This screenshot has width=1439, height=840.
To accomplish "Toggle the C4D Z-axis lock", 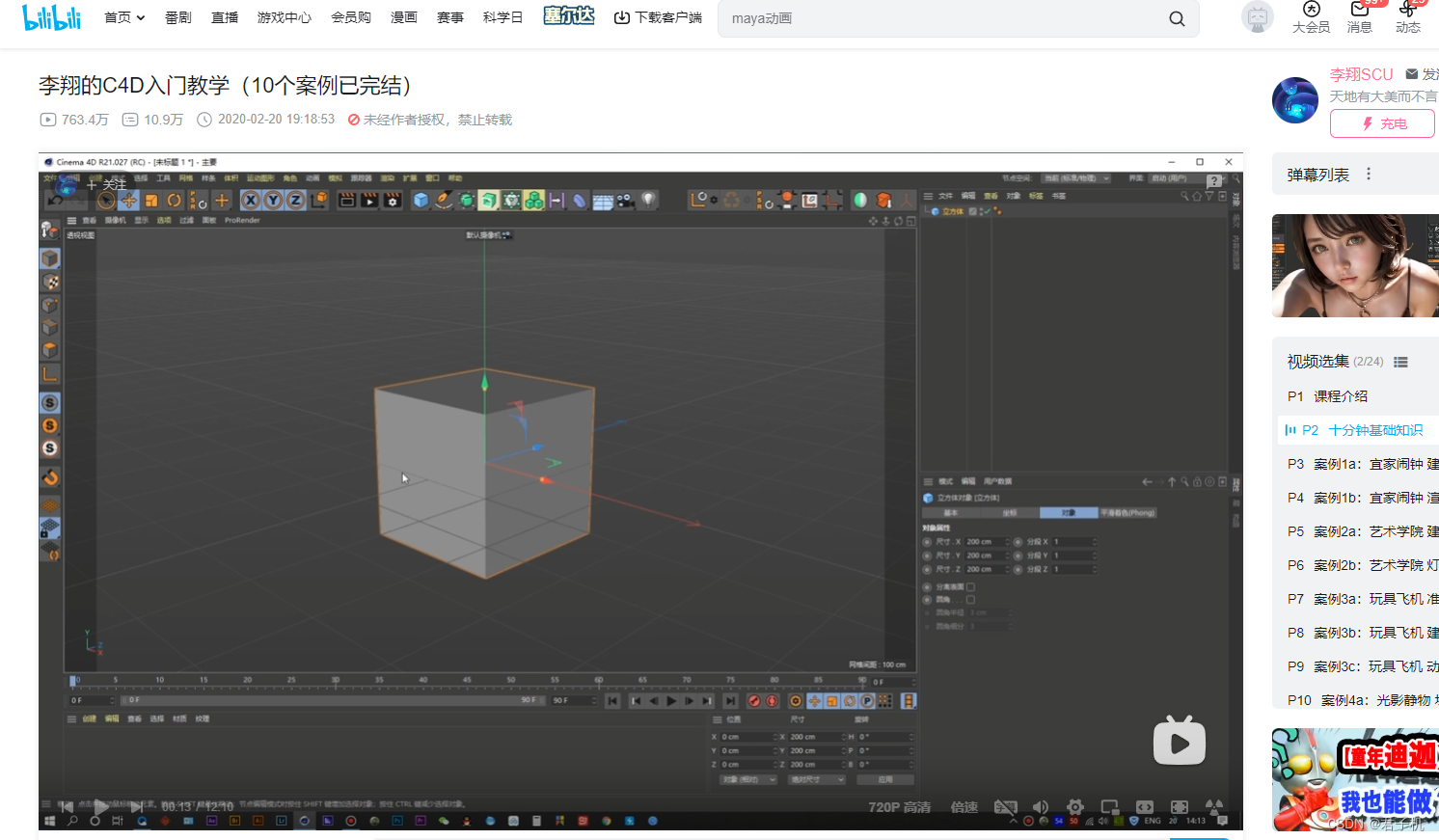I will (x=295, y=200).
